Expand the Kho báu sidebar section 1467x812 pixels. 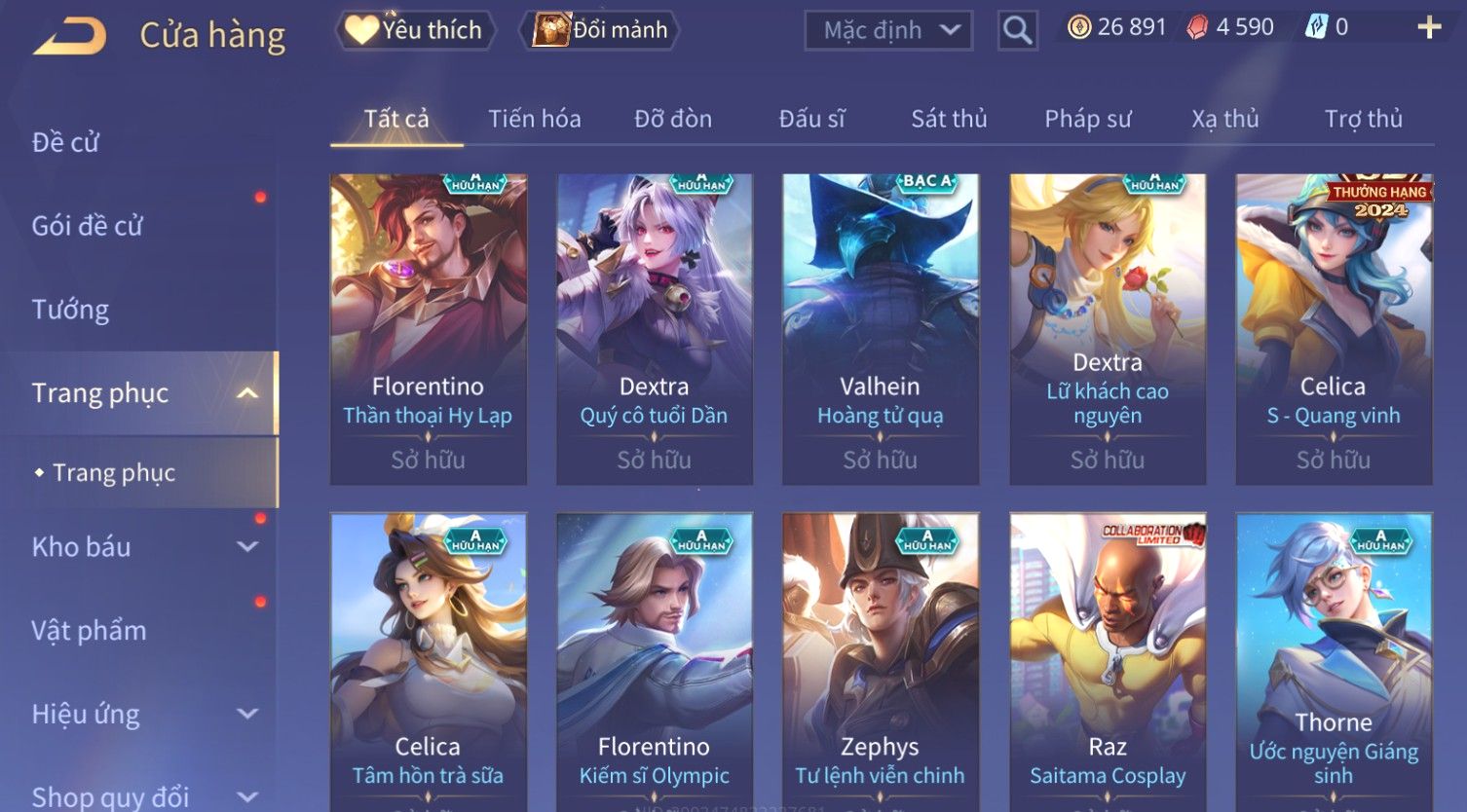click(x=247, y=547)
